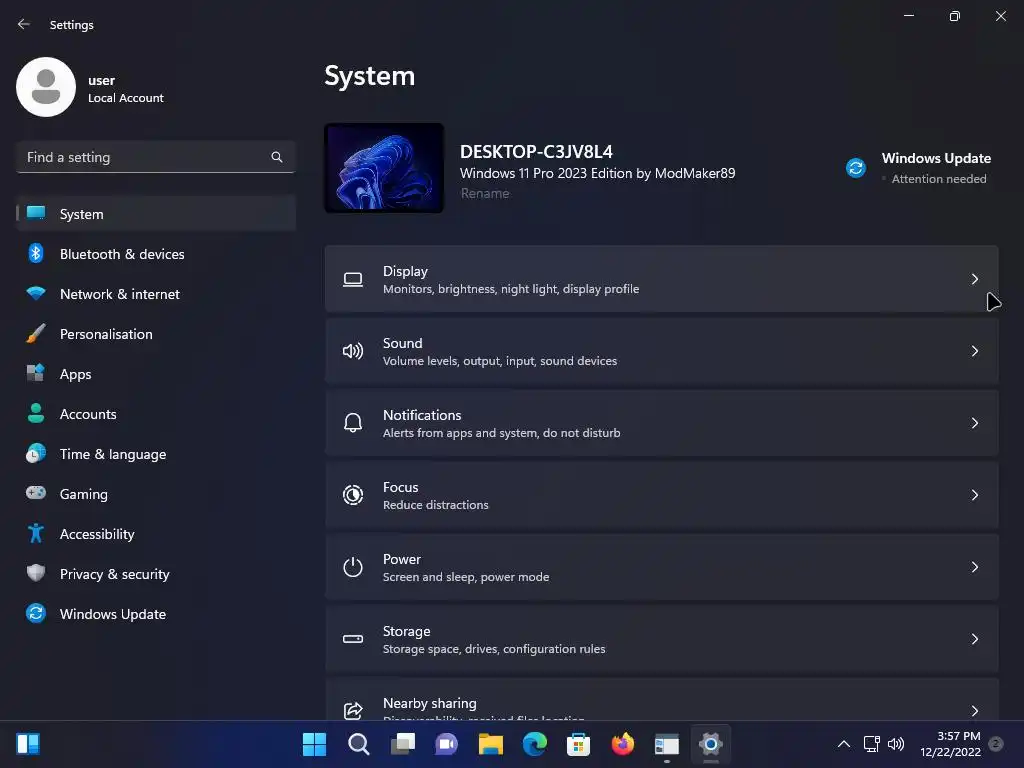Click the Notifications bell icon
1024x768 pixels.
pos(353,423)
